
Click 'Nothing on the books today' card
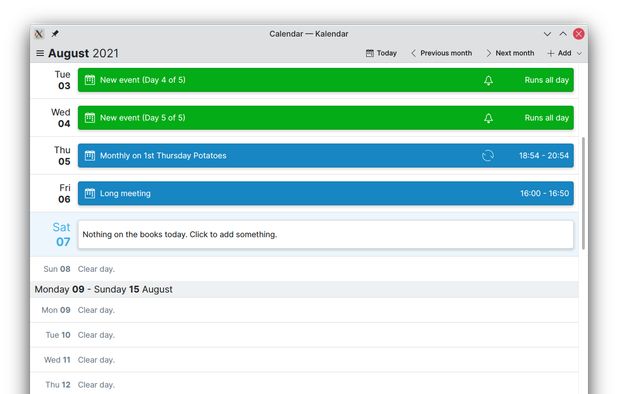pos(326,234)
